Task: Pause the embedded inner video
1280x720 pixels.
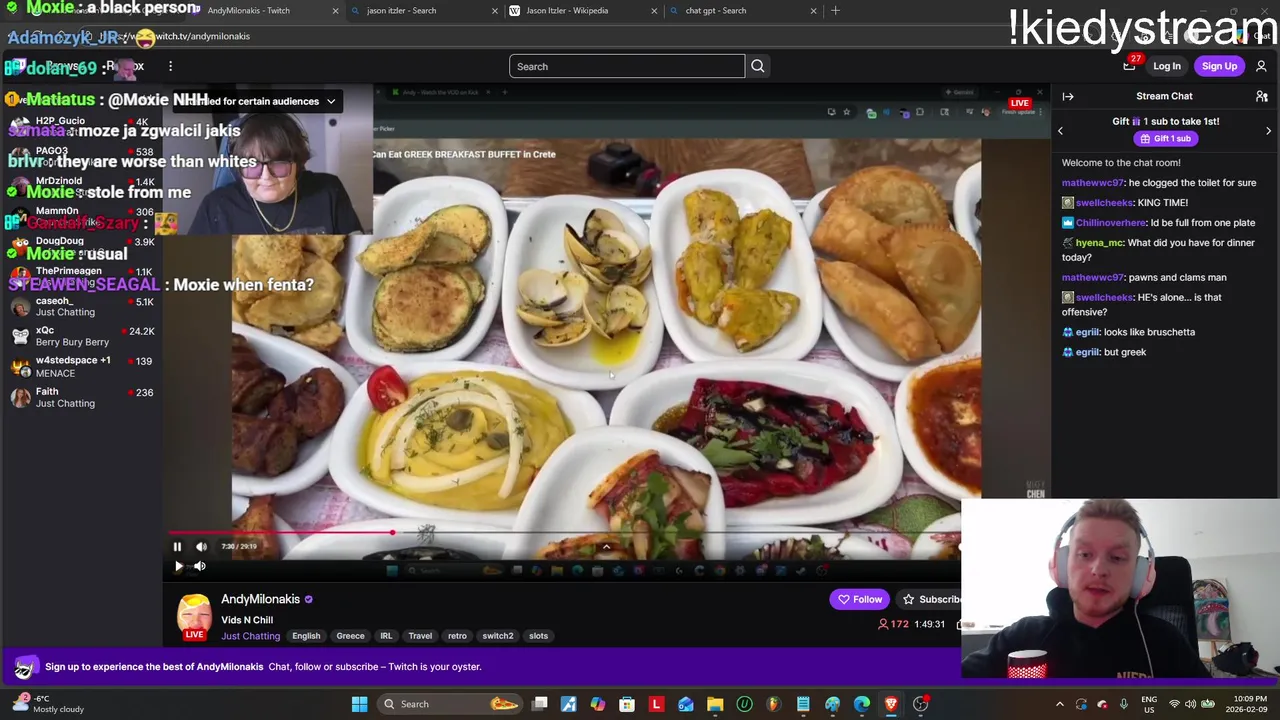Action: pos(177,546)
